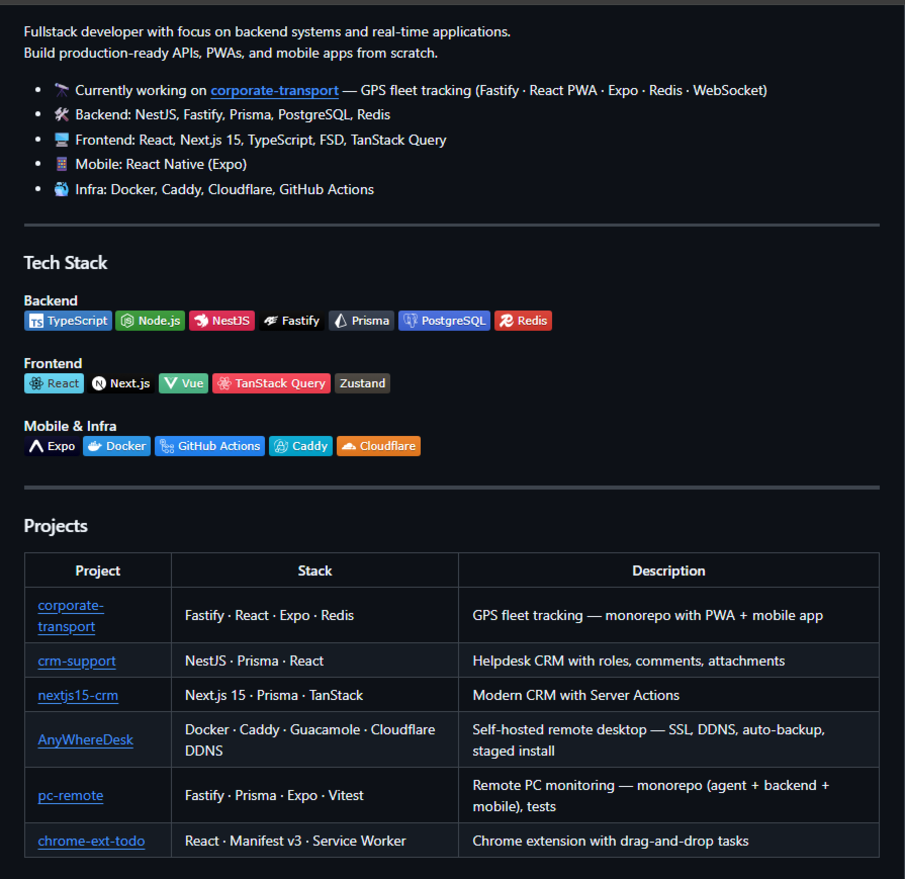Click 'Fullstack developer with focus' intro sentence

pos(267,32)
